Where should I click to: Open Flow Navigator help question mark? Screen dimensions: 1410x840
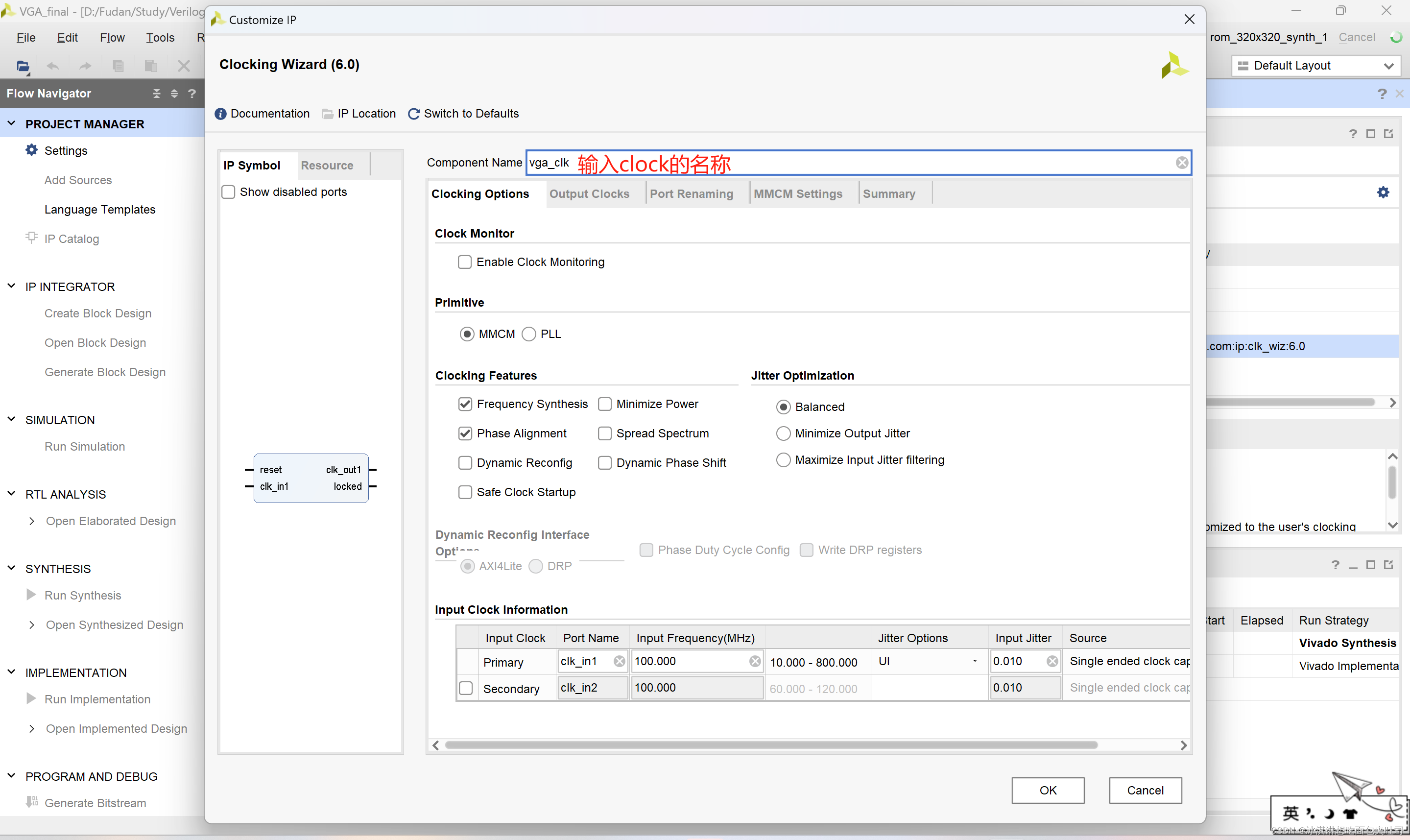click(192, 94)
